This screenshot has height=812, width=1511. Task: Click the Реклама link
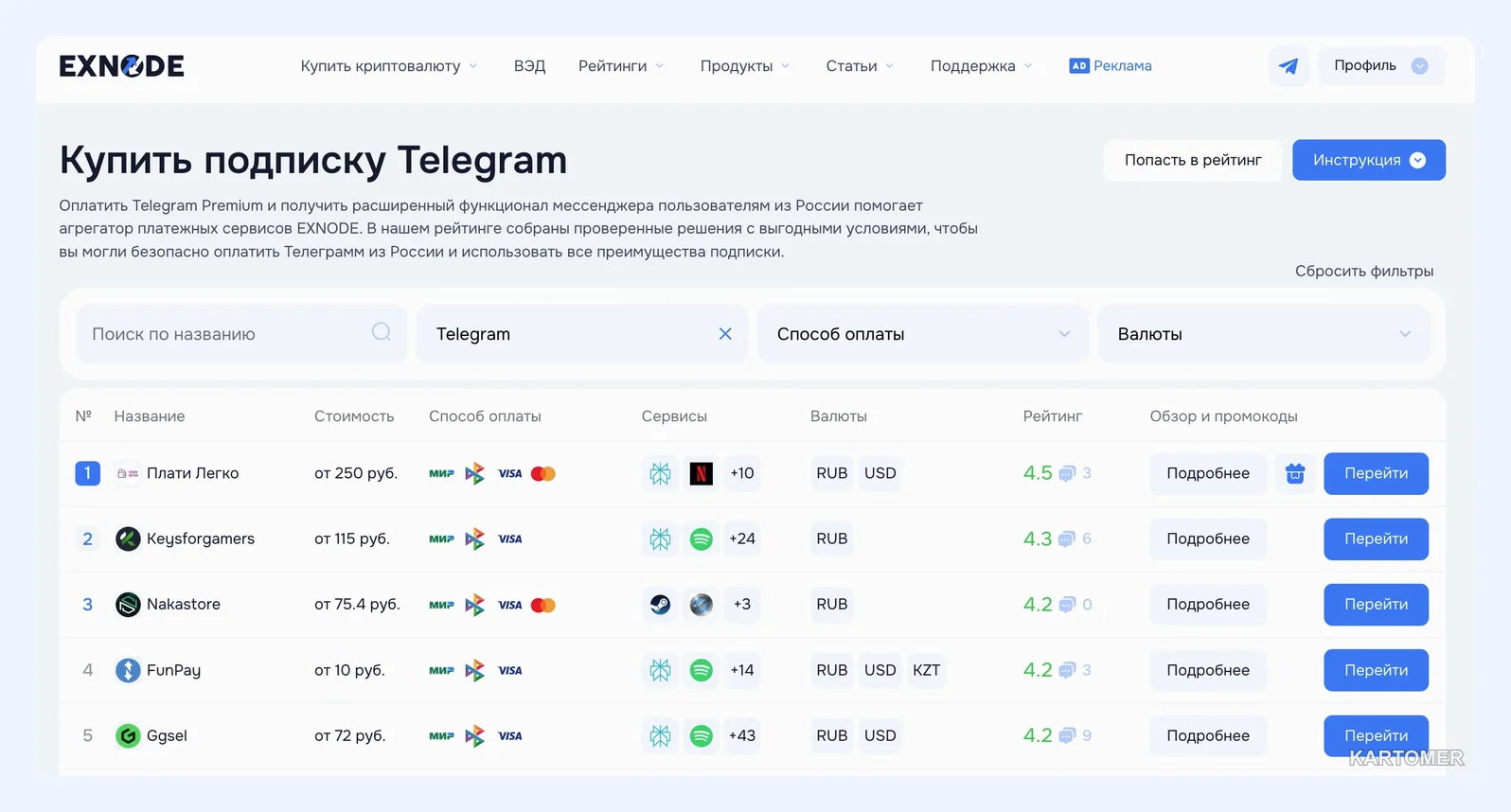(x=1111, y=66)
